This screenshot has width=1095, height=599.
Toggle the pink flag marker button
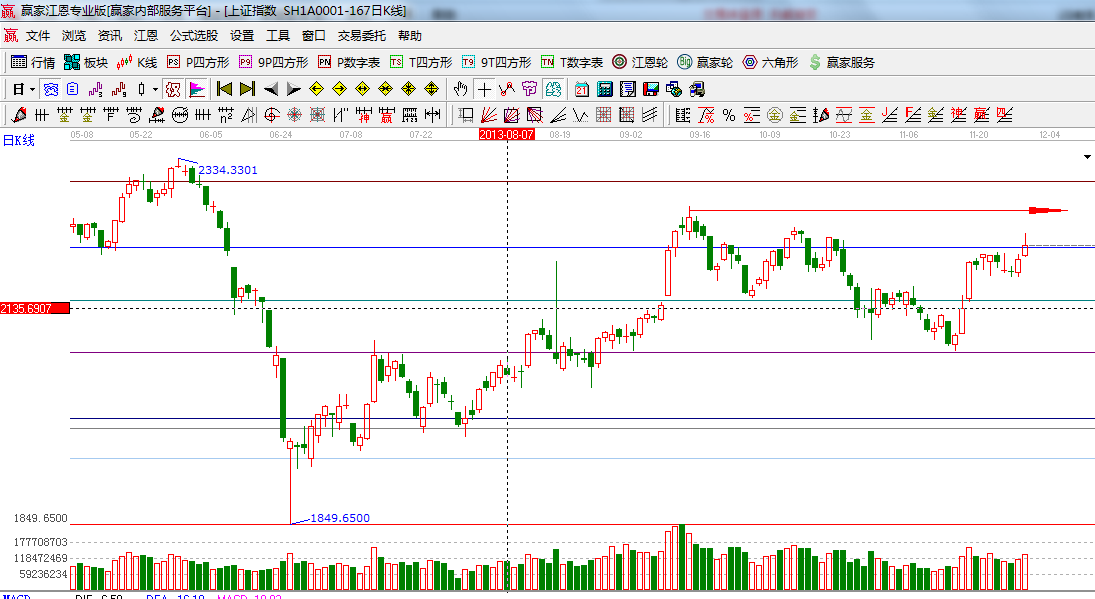click(x=196, y=89)
